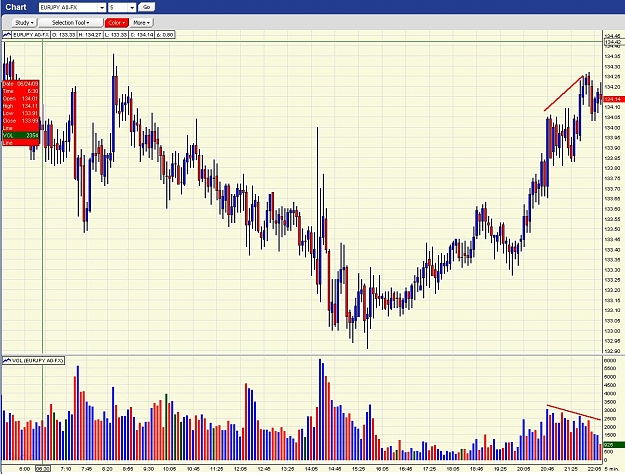Click the Close 133.99 row in data box
The image size is (625, 474).
point(21,121)
